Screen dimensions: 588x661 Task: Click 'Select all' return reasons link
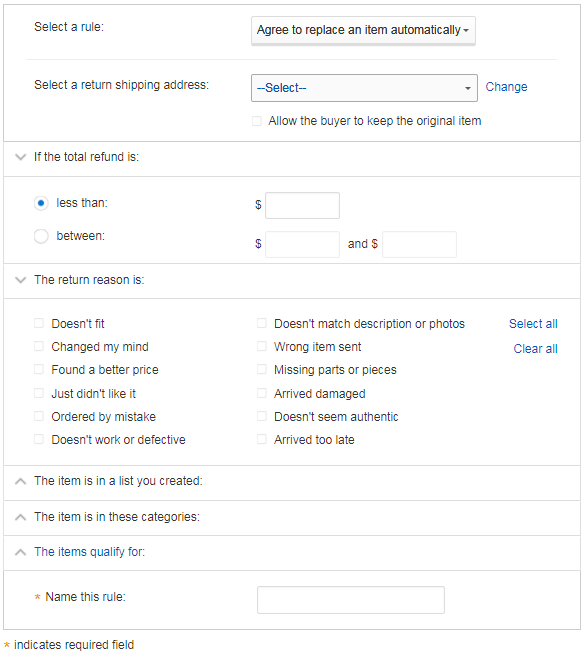point(533,324)
